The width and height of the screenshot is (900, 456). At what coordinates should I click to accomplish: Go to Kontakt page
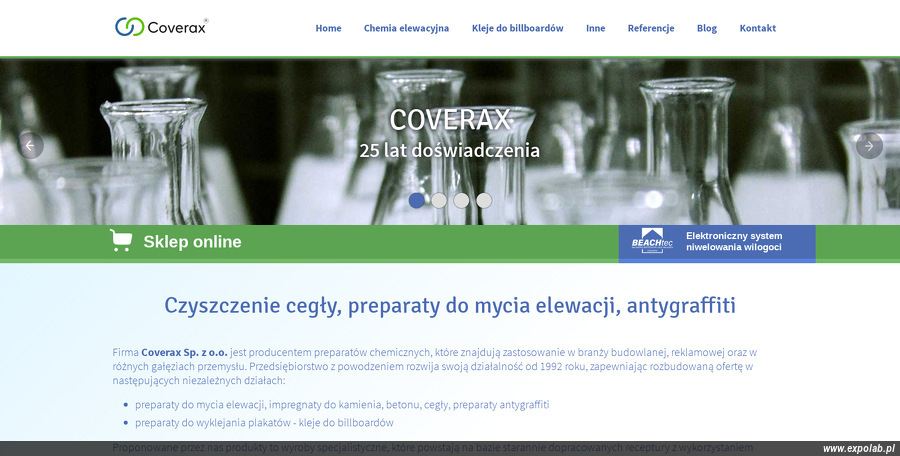point(758,28)
